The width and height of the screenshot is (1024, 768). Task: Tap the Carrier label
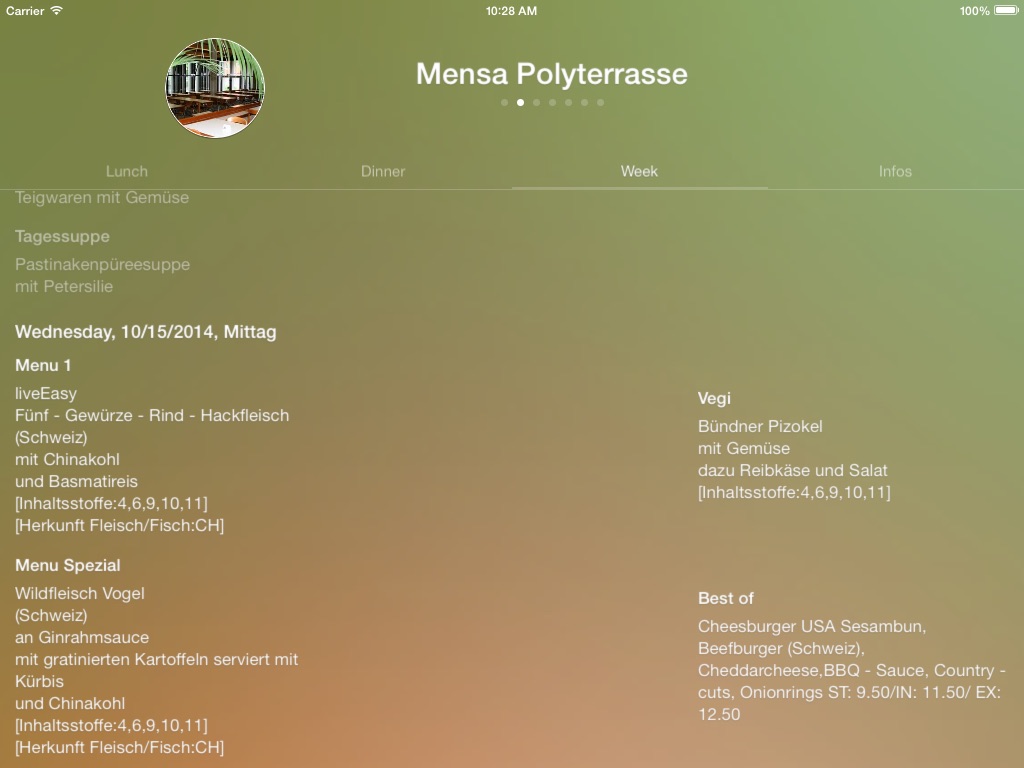[25, 10]
